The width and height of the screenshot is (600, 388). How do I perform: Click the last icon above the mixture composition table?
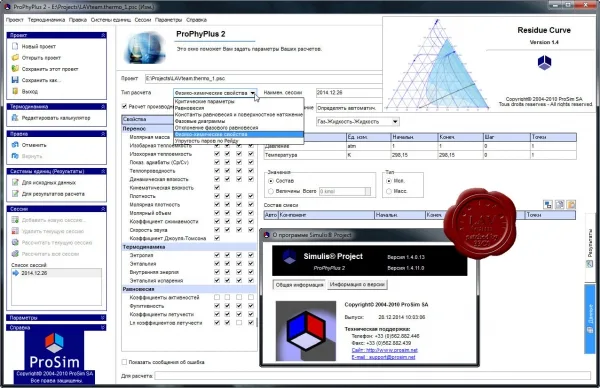(571, 205)
